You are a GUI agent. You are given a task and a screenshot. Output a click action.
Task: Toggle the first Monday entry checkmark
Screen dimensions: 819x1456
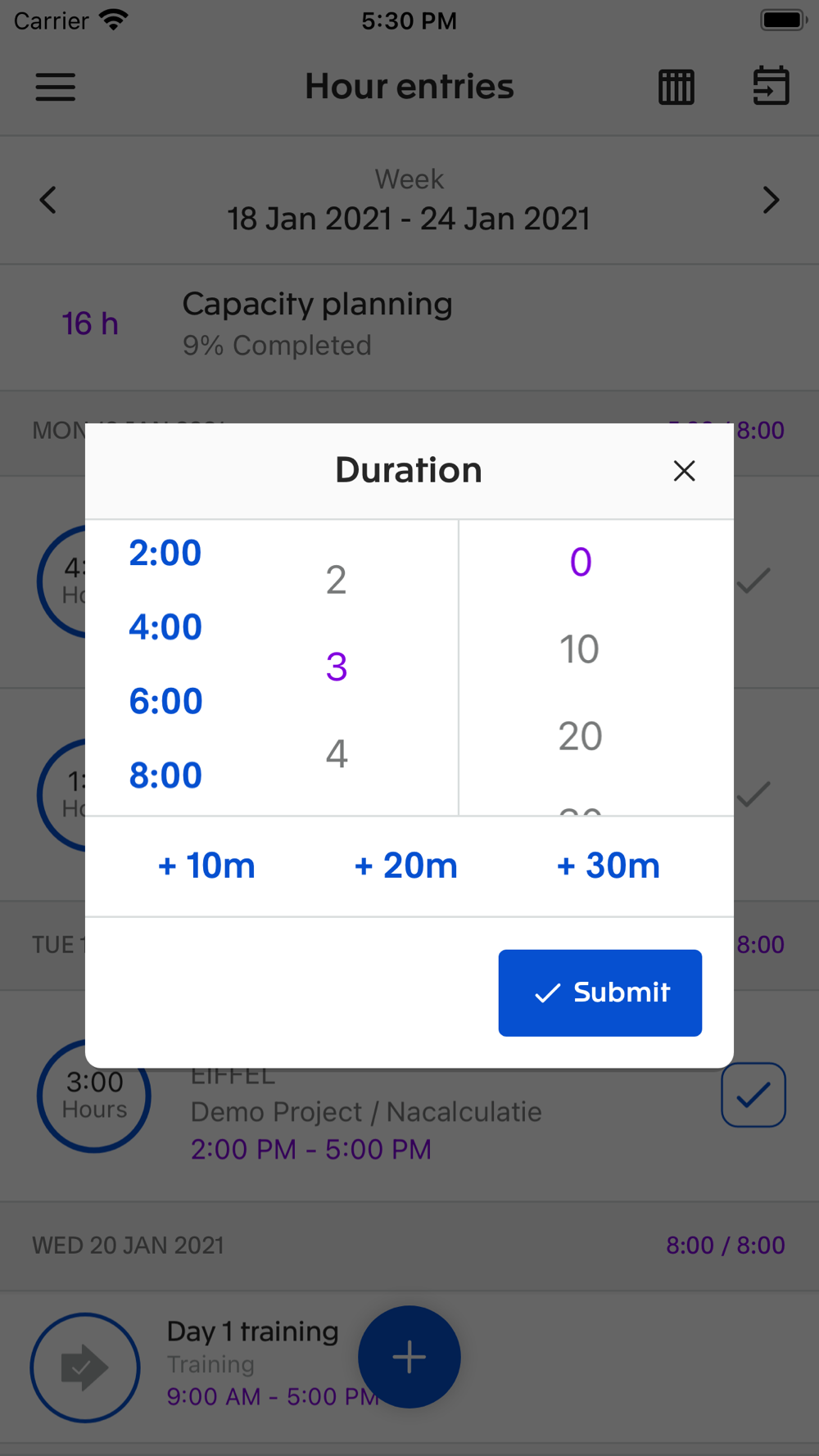click(753, 581)
